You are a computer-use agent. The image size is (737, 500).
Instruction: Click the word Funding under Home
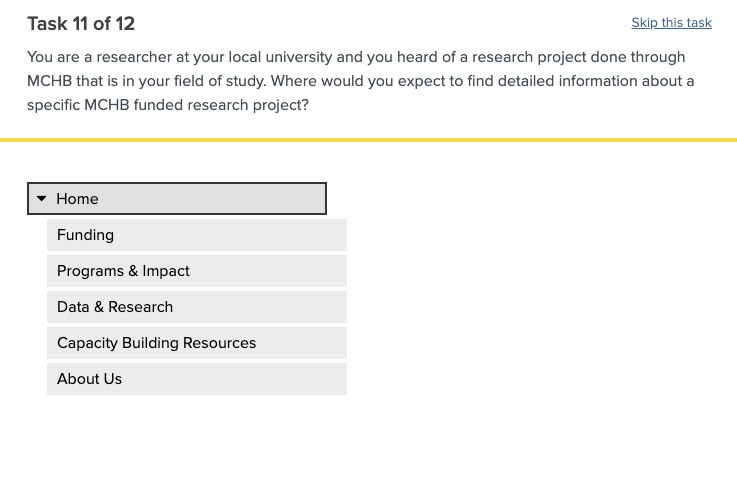point(85,235)
